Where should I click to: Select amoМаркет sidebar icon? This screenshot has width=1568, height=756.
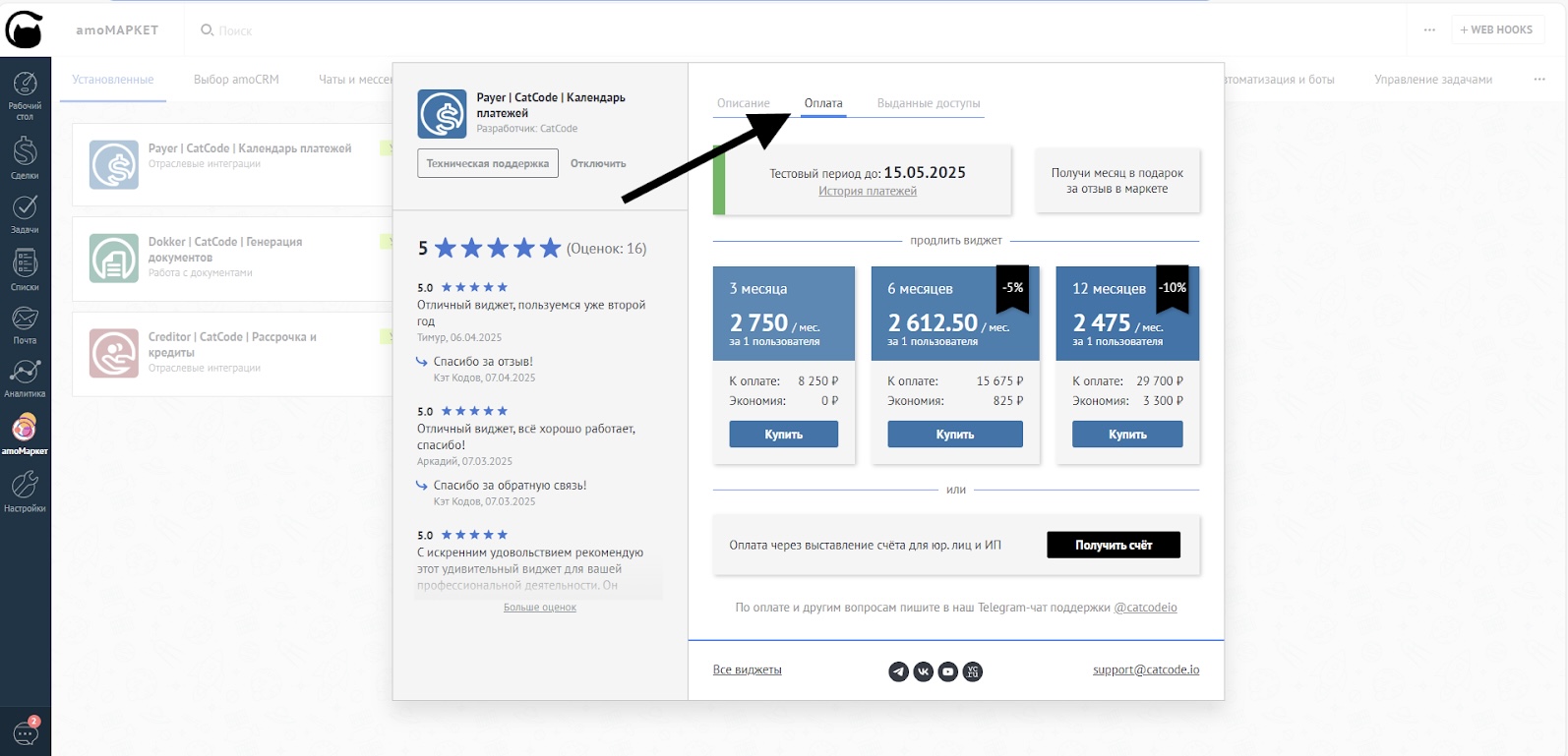click(25, 435)
